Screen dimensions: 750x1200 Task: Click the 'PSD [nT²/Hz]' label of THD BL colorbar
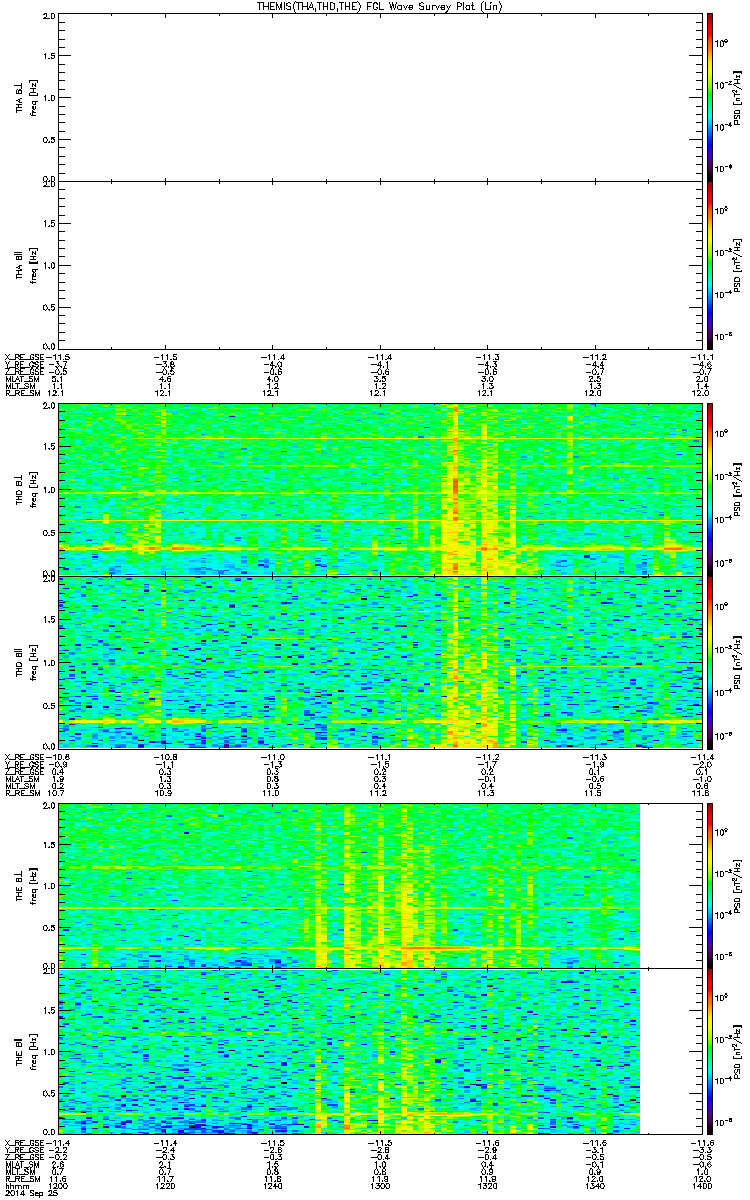[738, 490]
